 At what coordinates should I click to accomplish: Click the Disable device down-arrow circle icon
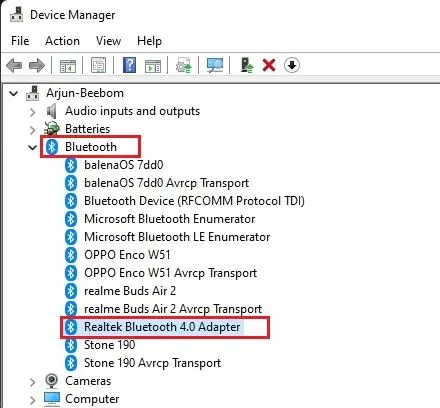(x=292, y=65)
